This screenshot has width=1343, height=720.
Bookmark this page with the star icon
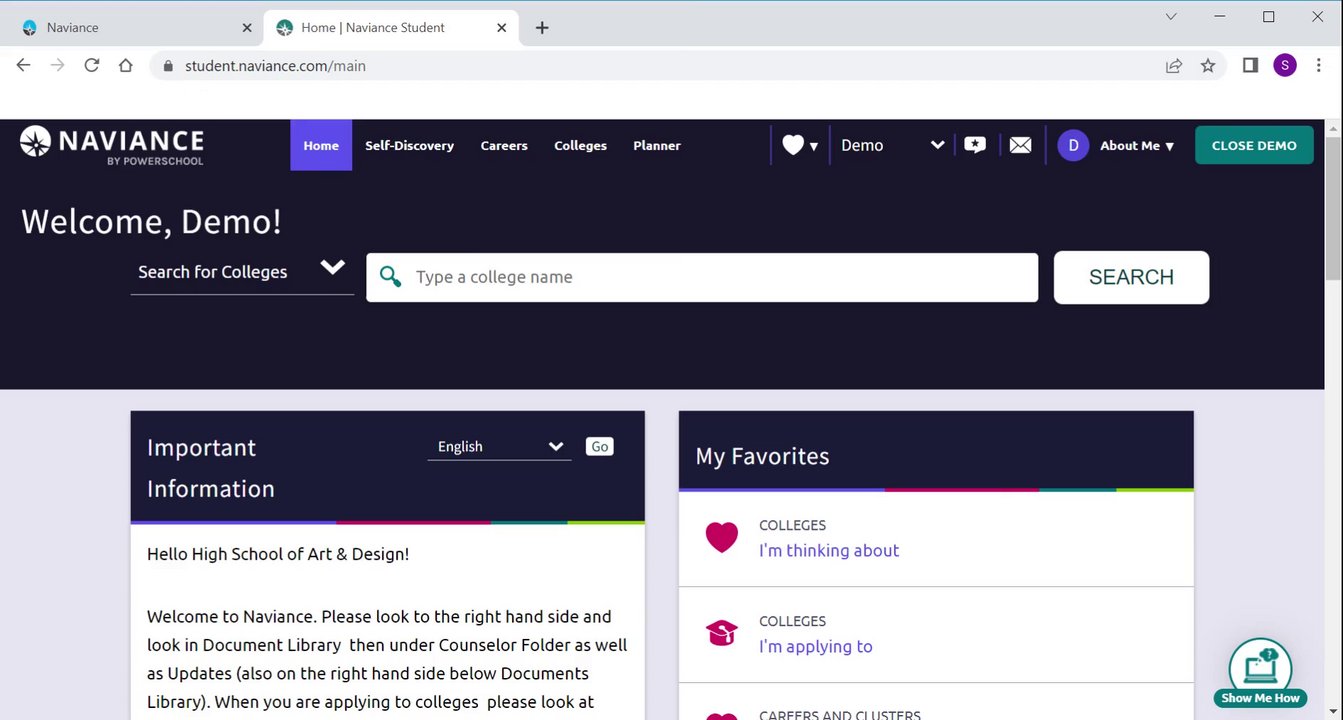coord(1208,65)
